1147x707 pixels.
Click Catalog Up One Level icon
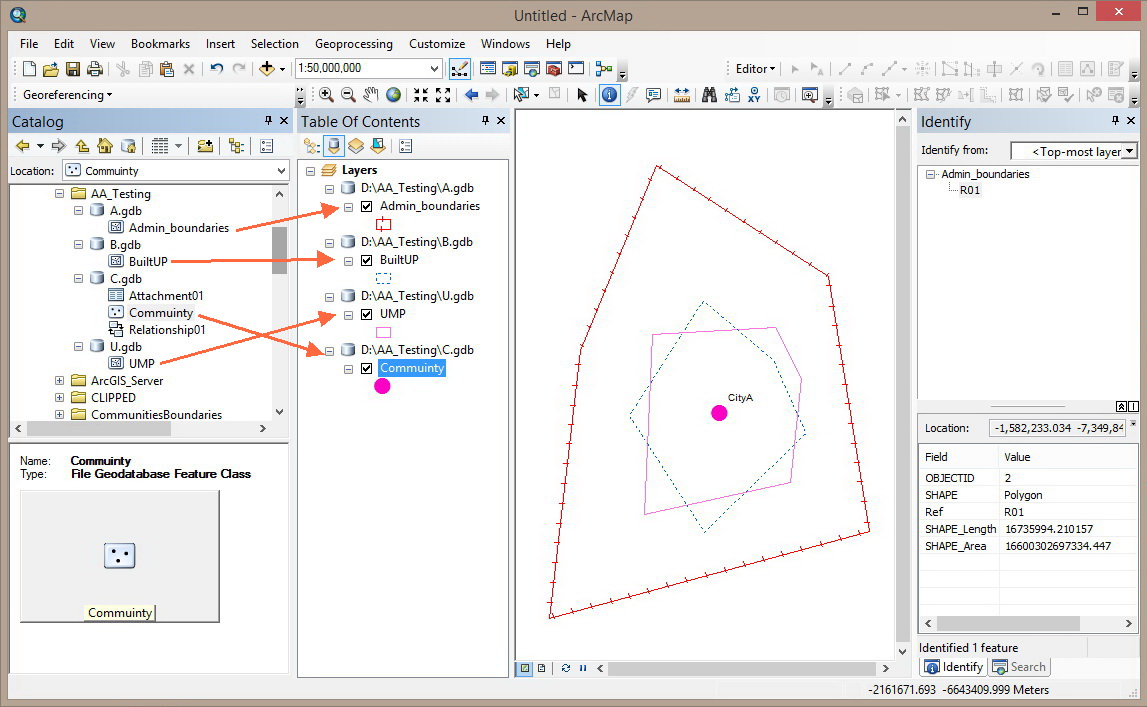82,146
